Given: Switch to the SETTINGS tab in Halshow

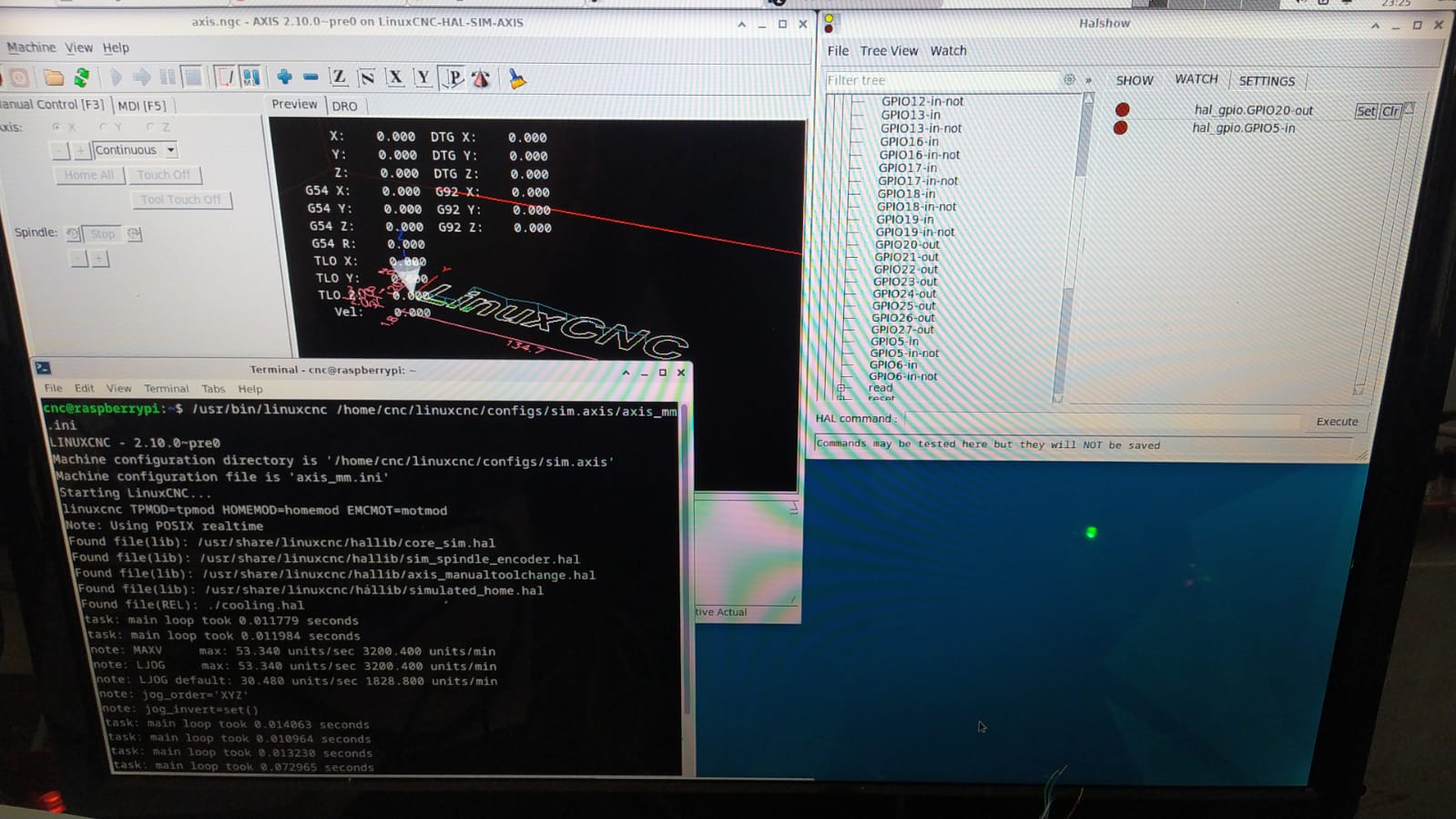Looking at the screenshot, I should [x=1266, y=81].
